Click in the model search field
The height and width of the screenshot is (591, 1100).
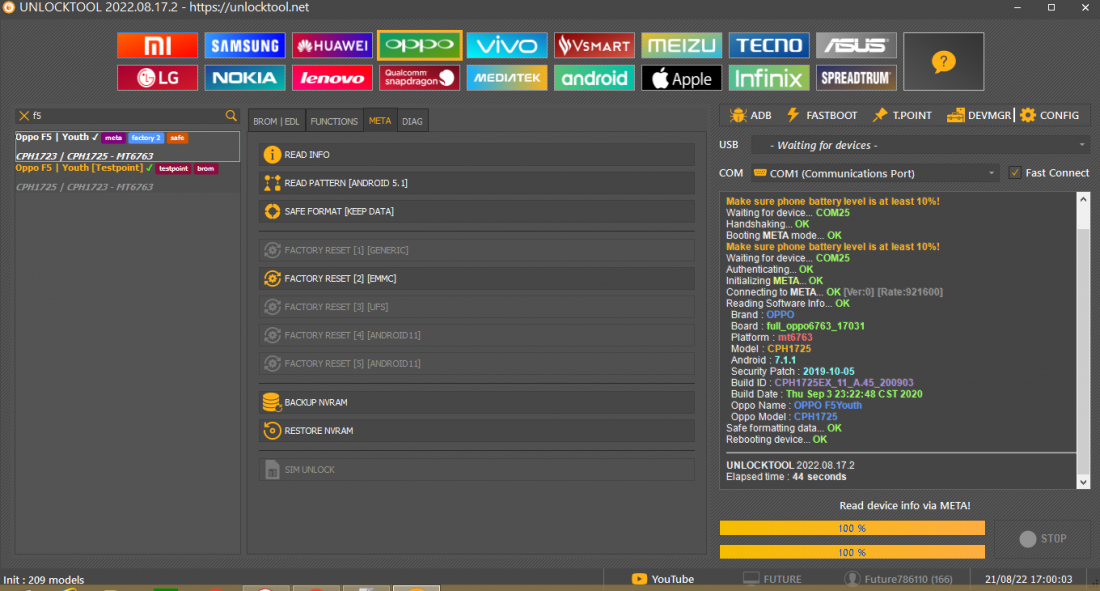[127, 116]
